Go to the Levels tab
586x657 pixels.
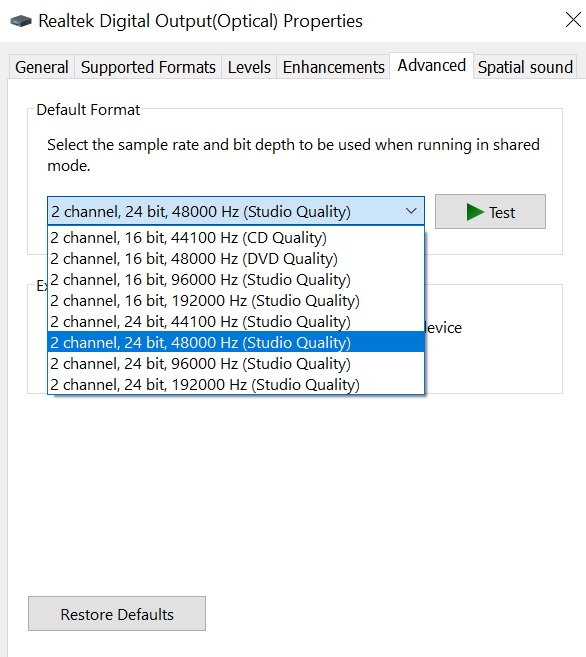[249, 67]
